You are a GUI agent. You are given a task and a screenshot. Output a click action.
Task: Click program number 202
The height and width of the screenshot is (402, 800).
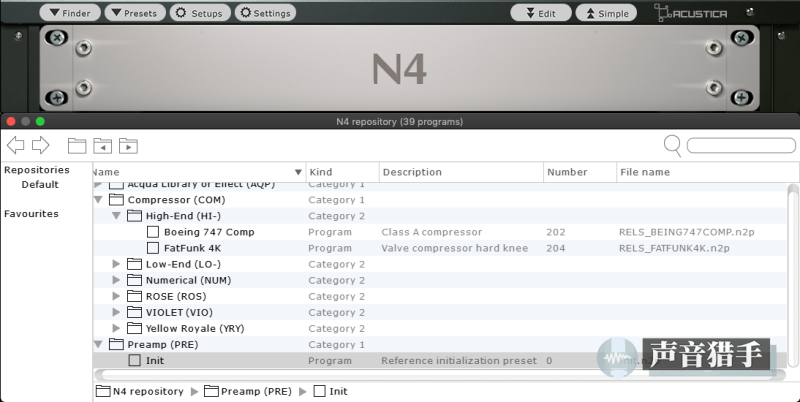pyautogui.click(x=556, y=232)
